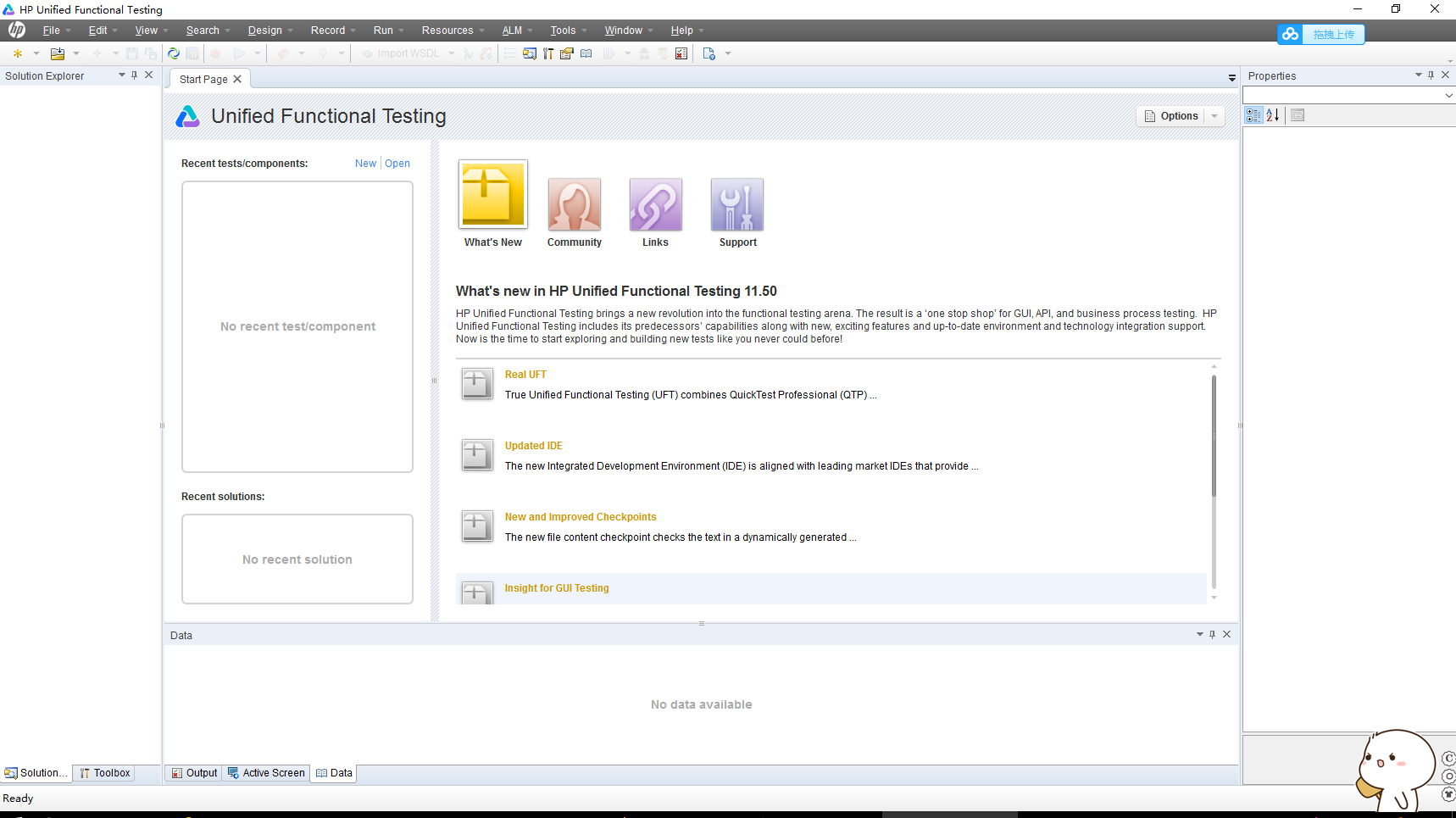
Task: Click the Updated IDE box icon
Action: [x=477, y=455]
